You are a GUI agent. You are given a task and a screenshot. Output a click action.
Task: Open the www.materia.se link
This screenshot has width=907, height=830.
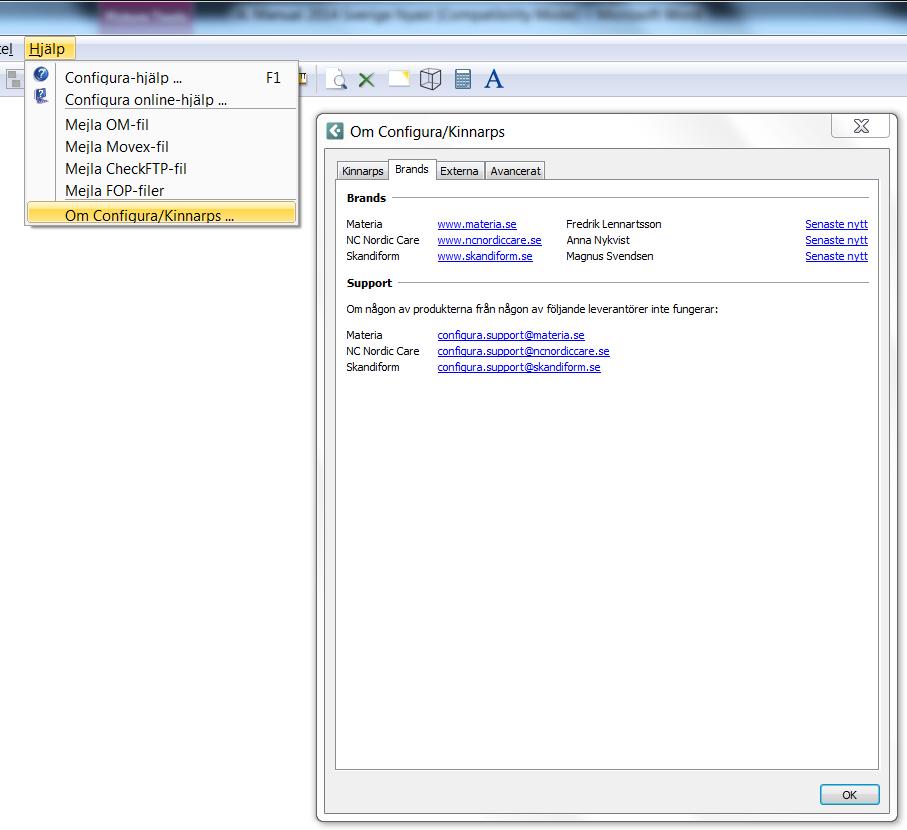click(477, 224)
